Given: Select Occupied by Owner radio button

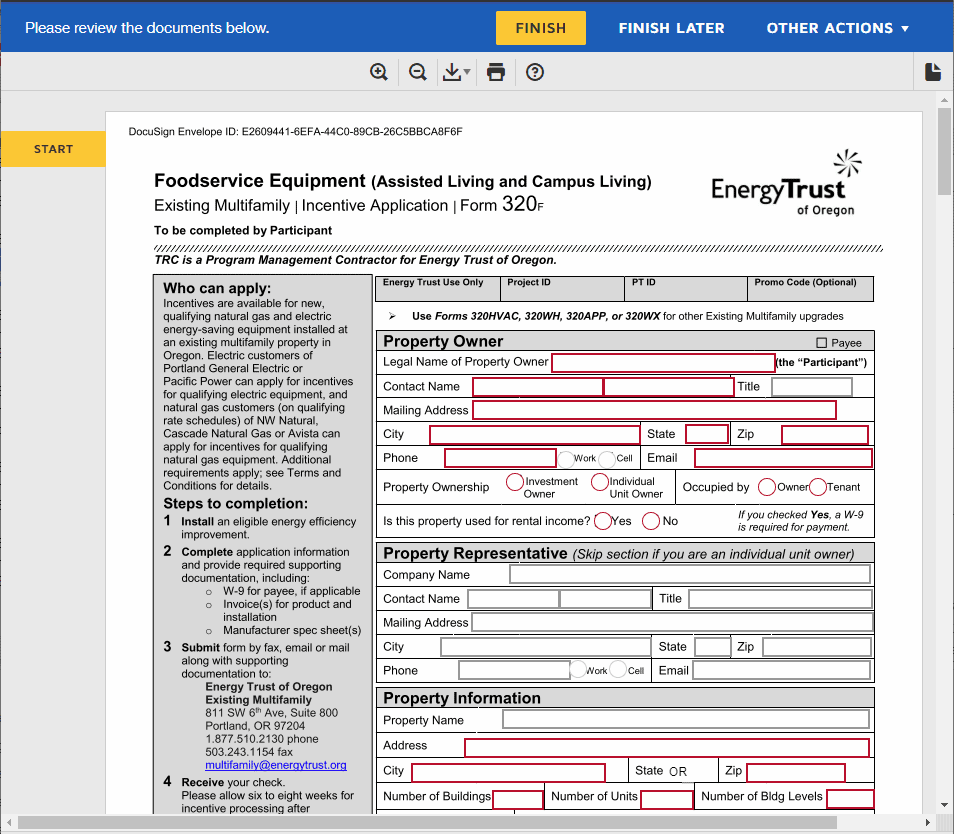Looking at the screenshot, I should (767, 487).
